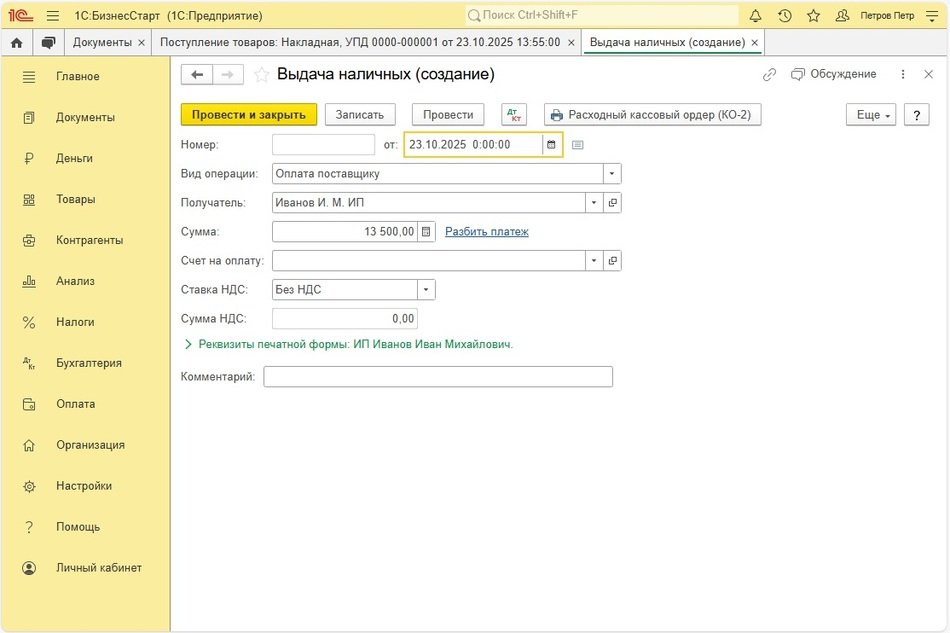Viewport: 950px width, 633px height.
Task: Click the notifications bell icon
Action: 755,16
